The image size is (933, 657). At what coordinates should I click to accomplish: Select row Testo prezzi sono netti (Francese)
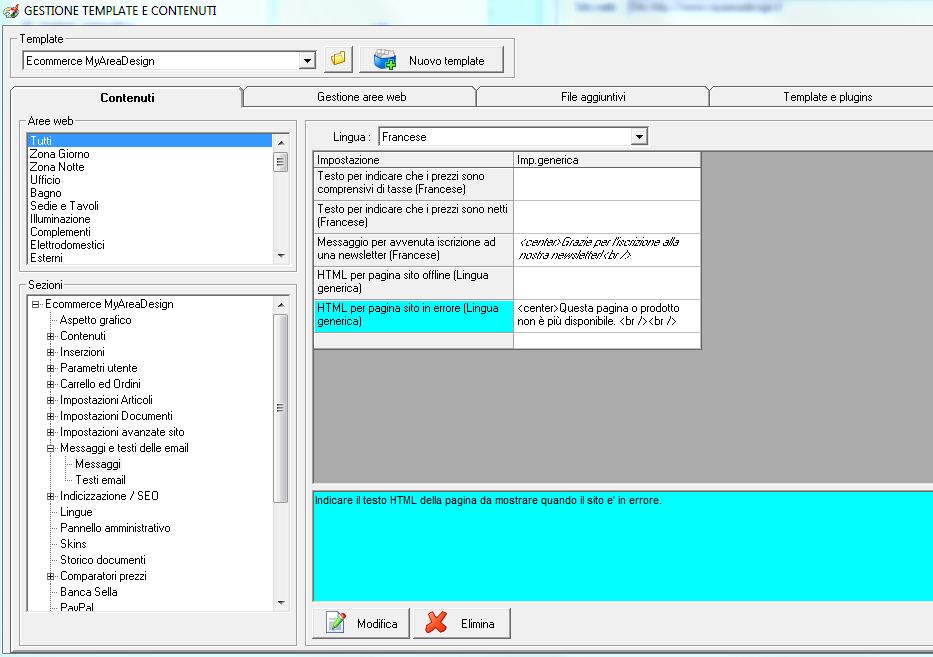point(414,216)
